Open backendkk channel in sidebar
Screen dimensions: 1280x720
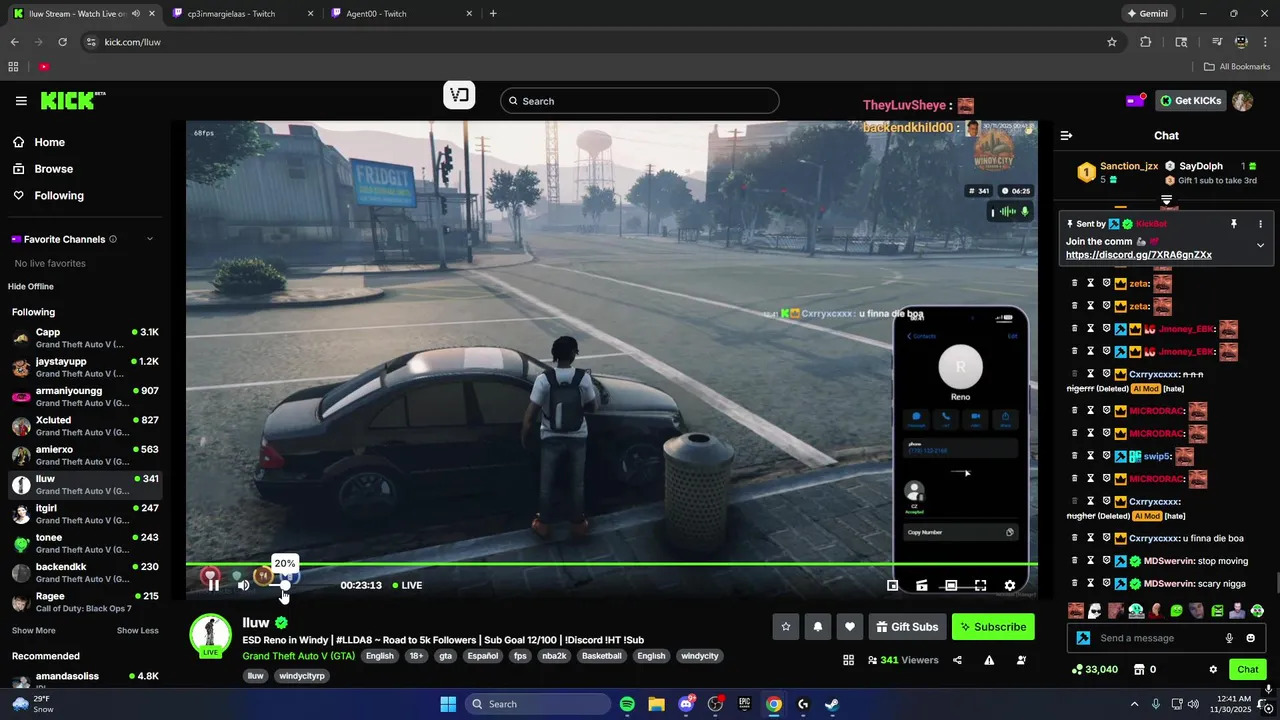coord(85,573)
